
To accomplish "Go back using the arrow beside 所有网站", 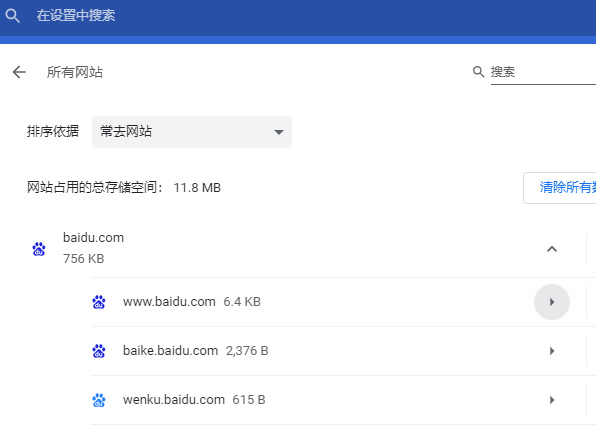I will (x=19, y=72).
